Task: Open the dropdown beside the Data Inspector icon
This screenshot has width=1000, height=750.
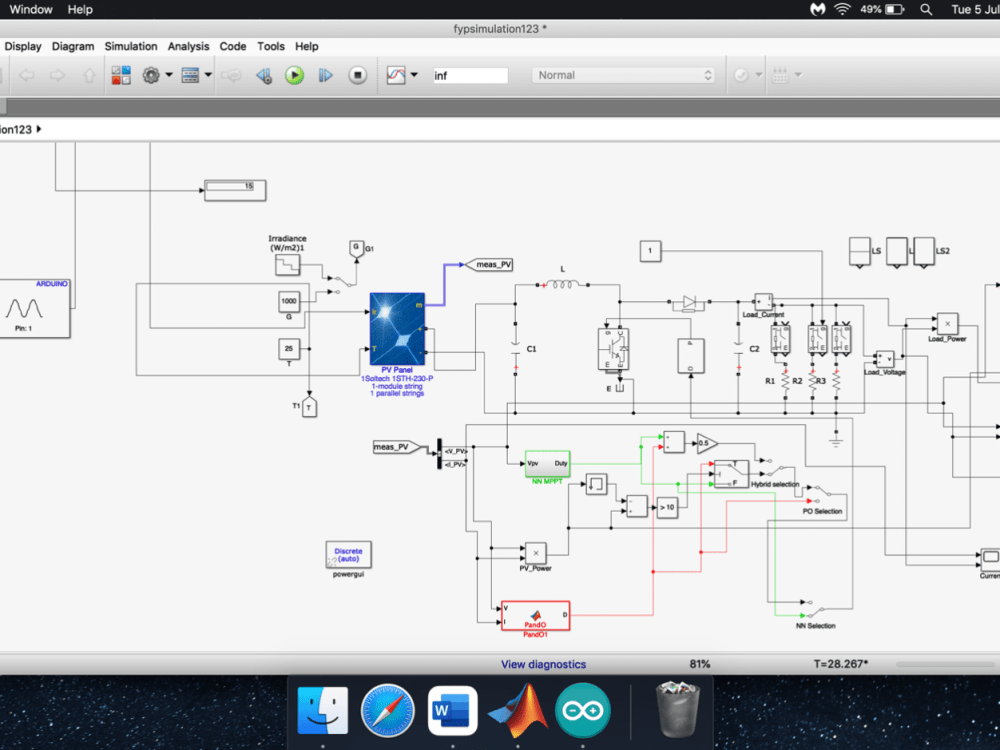Action: (414, 74)
